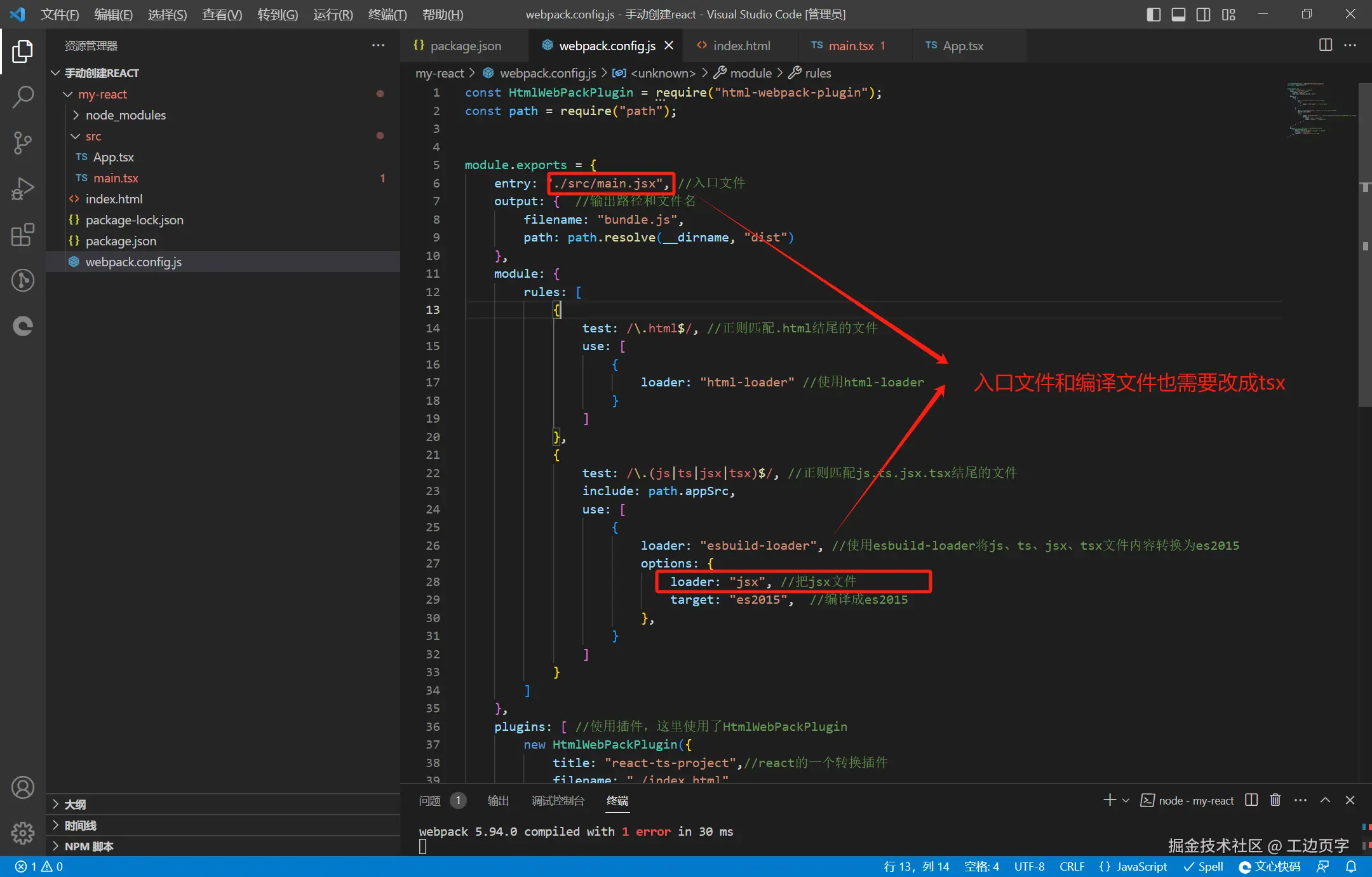This screenshot has height=877, width=1372.
Task: Switch to the index.html editor tab
Action: click(x=741, y=46)
